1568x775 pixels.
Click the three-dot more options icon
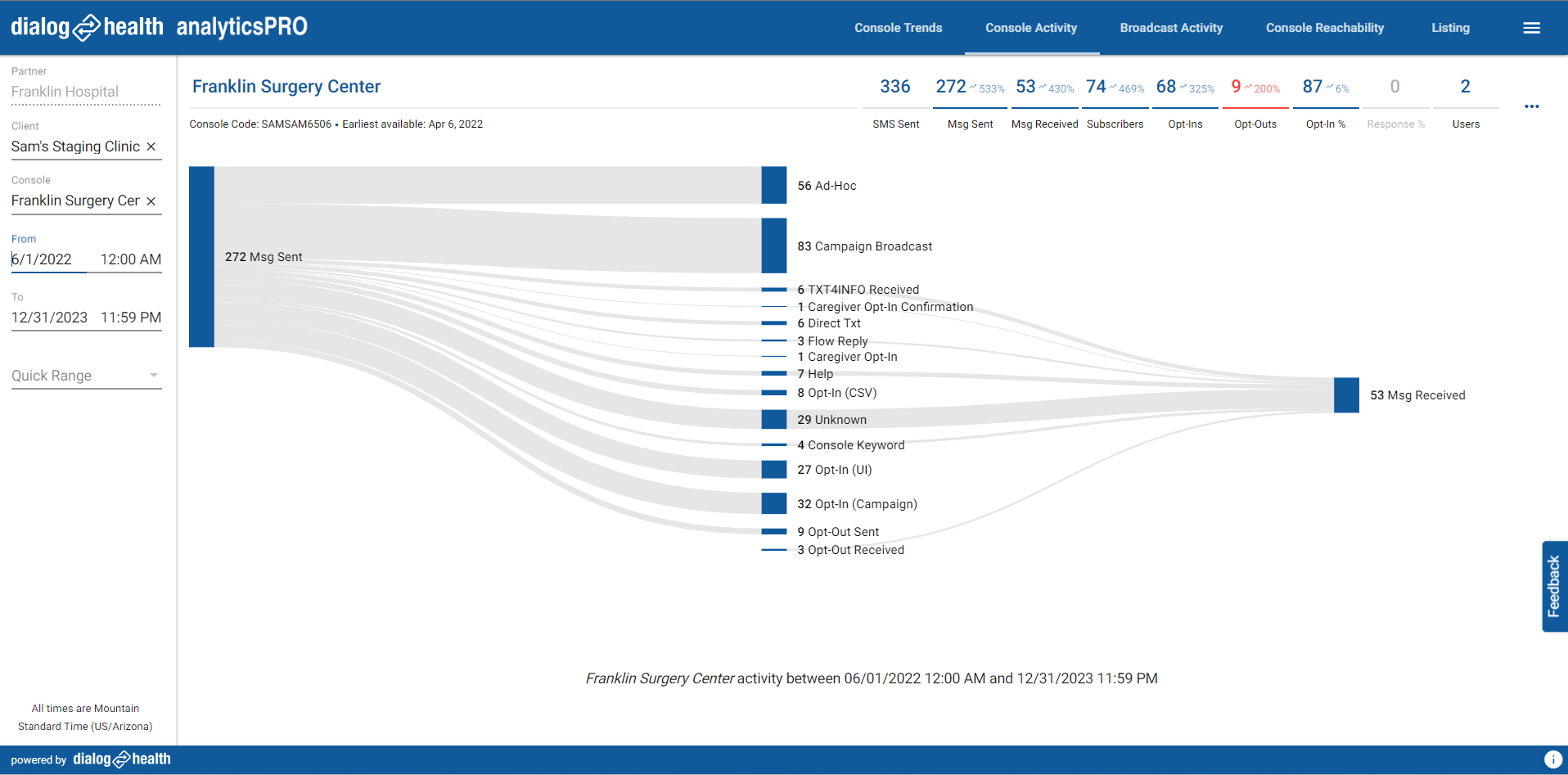click(1532, 106)
